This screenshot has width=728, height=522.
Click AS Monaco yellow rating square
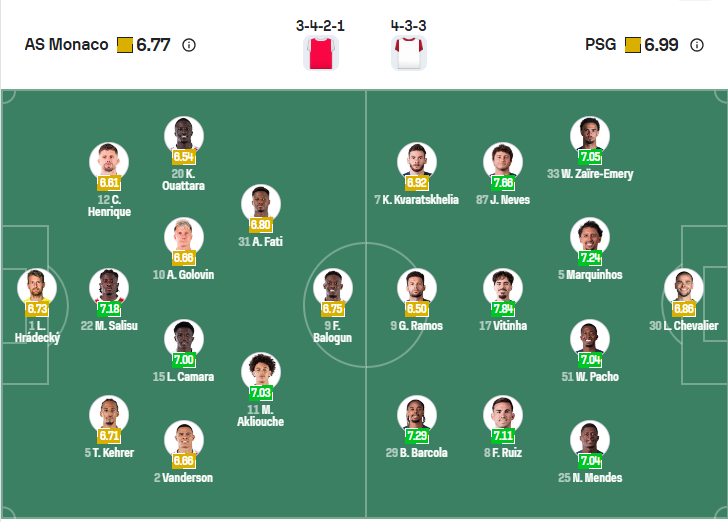(x=125, y=45)
